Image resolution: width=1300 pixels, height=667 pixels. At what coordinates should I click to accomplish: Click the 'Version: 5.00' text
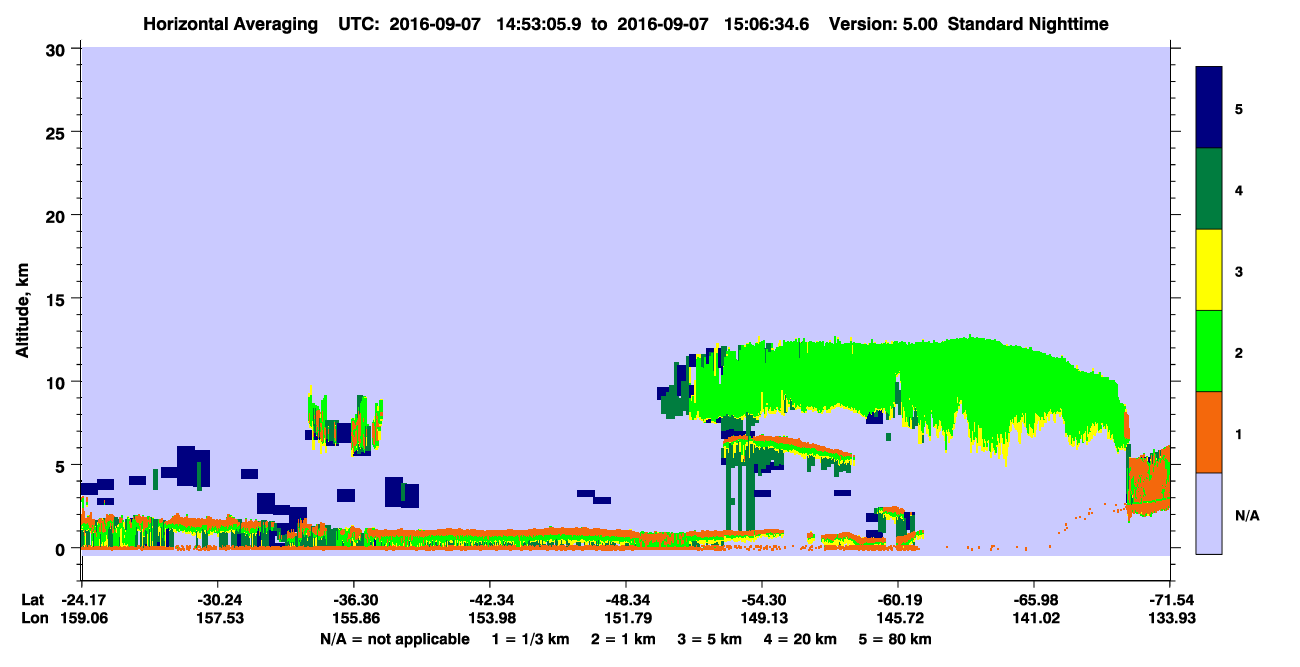883,23
